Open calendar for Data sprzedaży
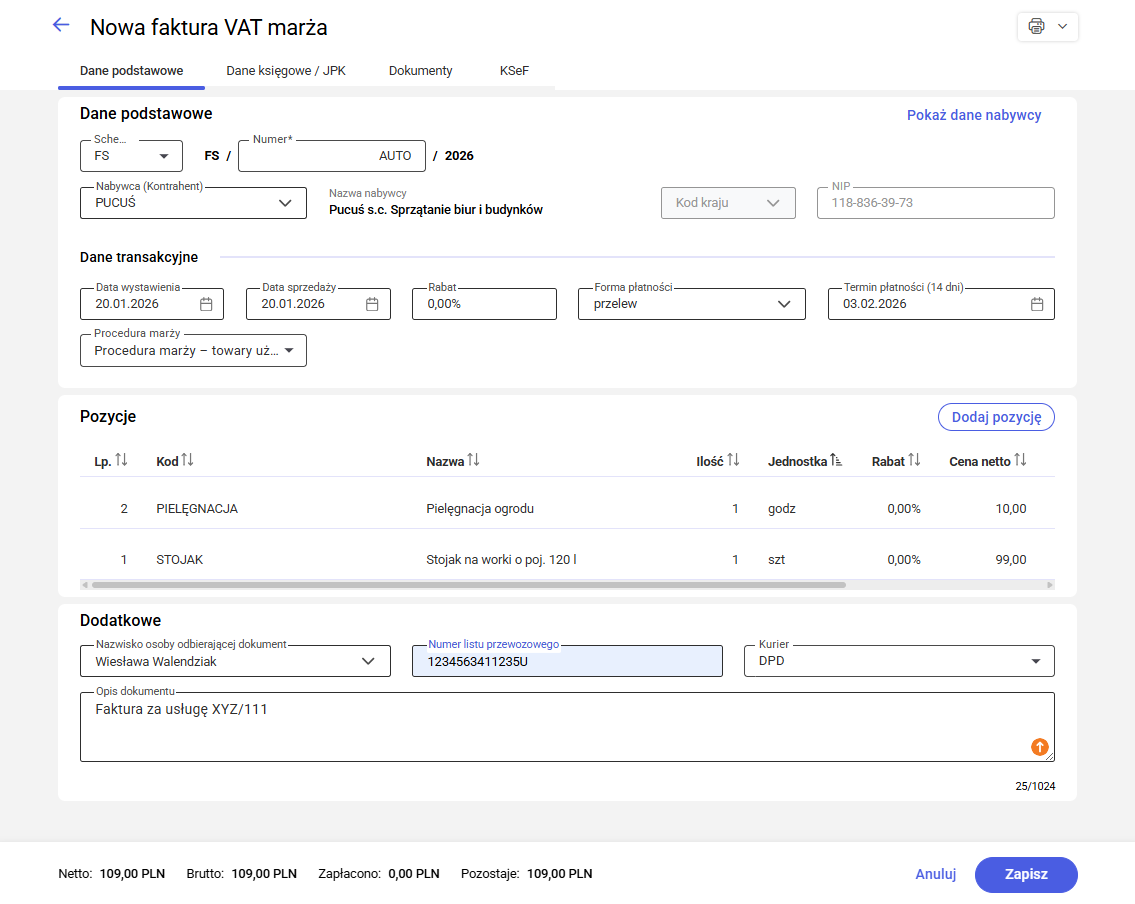Viewport: 1135px width, 904px height. (x=372, y=304)
